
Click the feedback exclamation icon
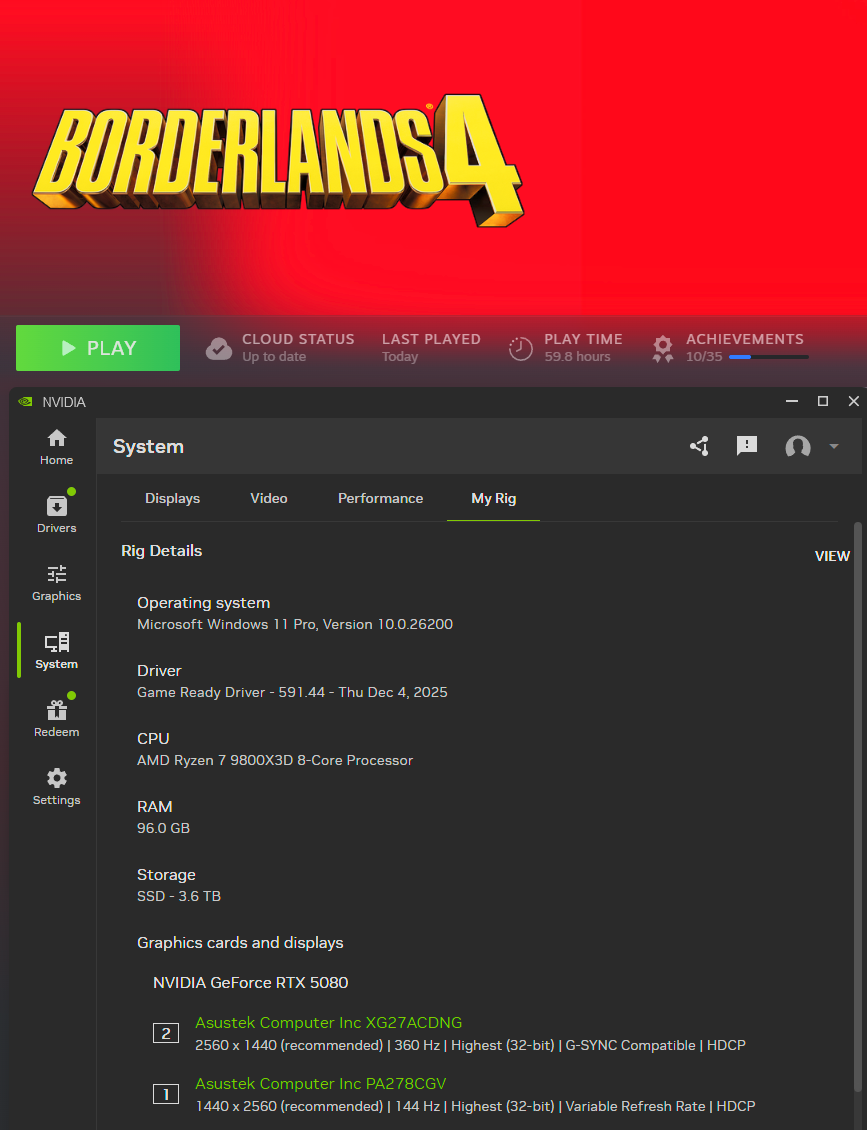coord(747,446)
